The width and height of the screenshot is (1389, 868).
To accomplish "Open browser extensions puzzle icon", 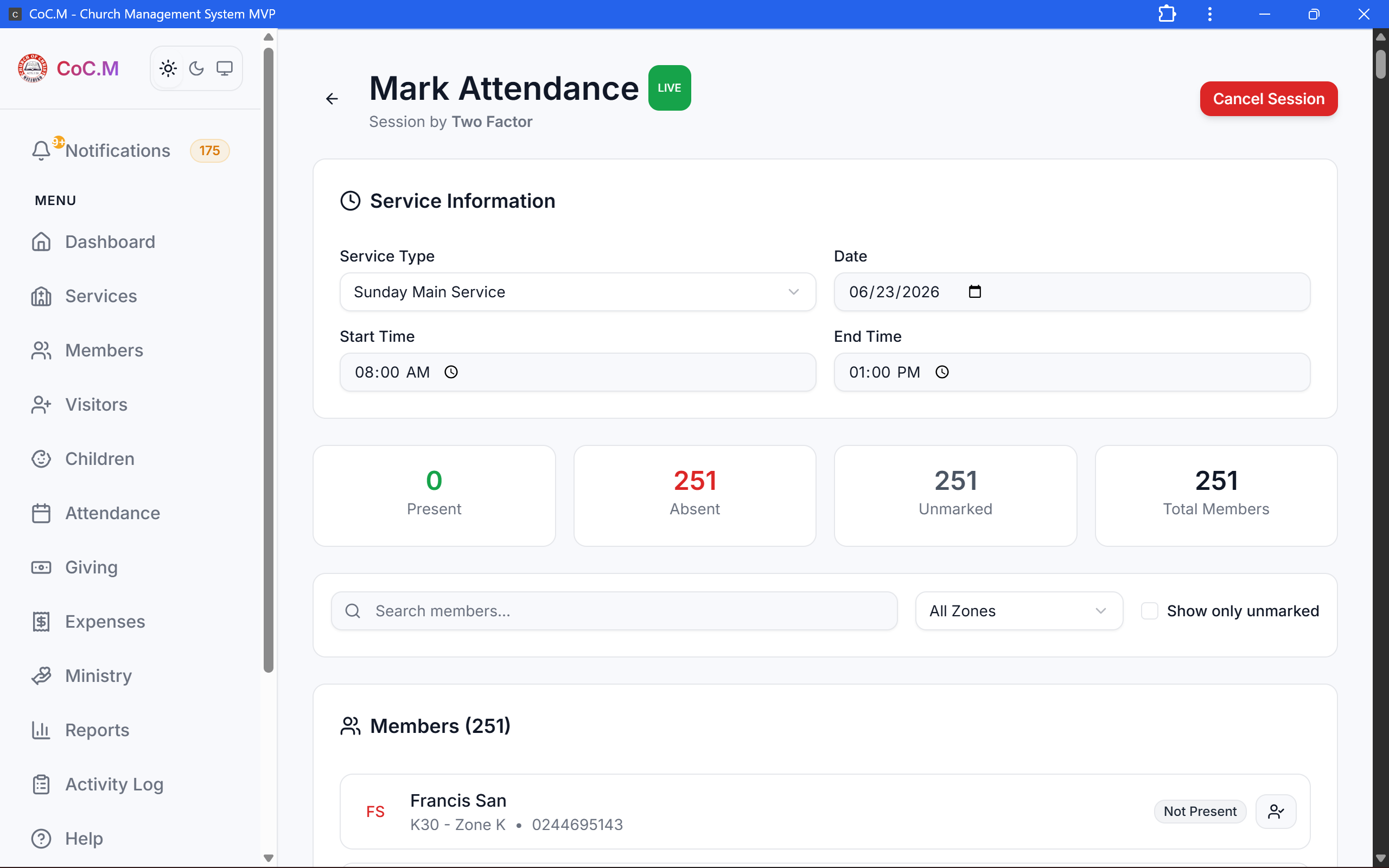I will click(1167, 14).
